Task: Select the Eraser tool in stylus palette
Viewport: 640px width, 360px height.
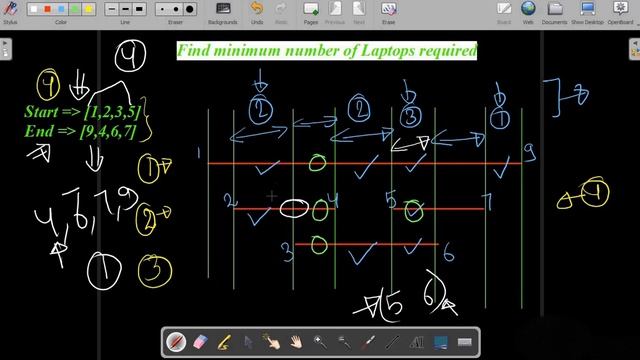Action: pos(200,342)
